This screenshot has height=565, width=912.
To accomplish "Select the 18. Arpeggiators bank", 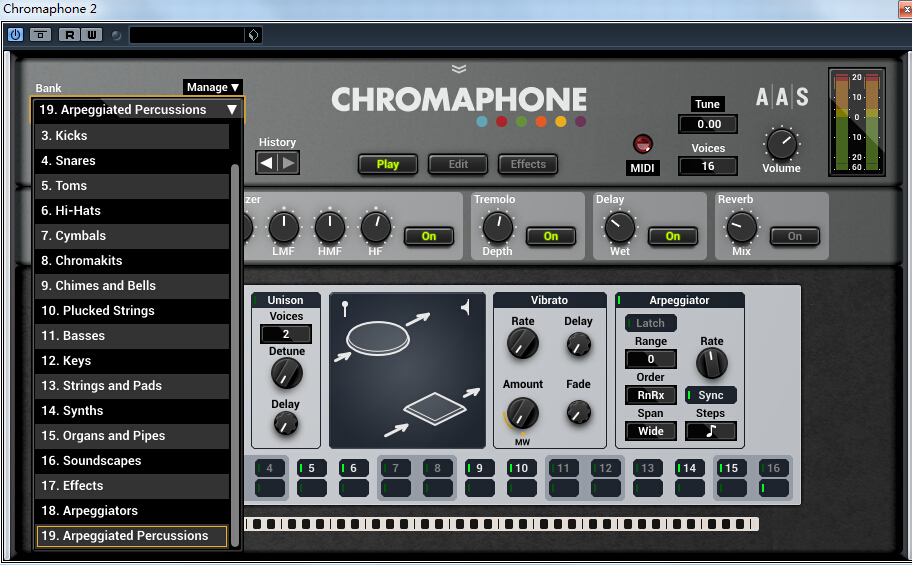I will [131, 511].
